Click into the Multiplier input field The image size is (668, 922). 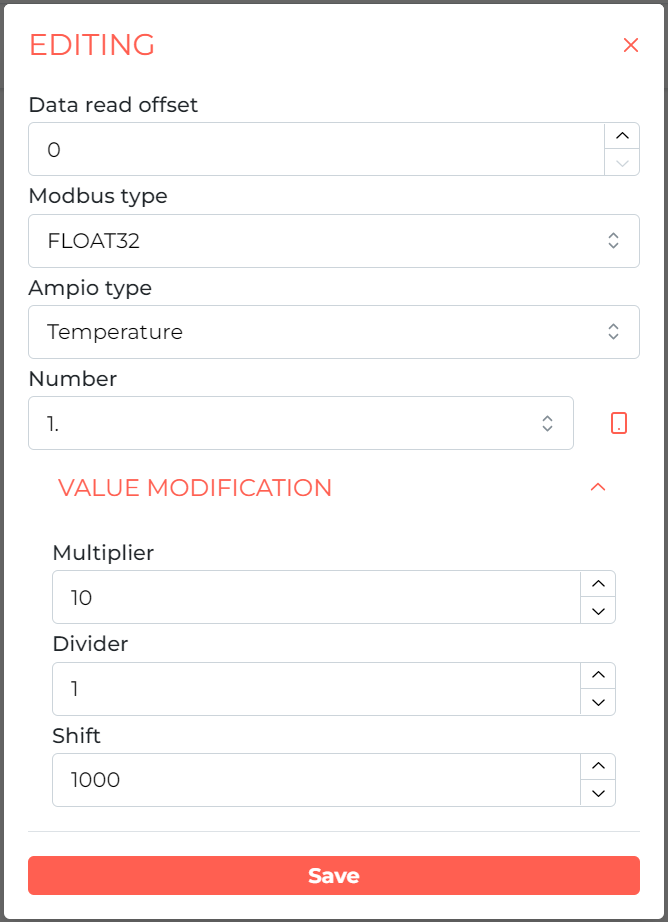[x=316, y=597]
